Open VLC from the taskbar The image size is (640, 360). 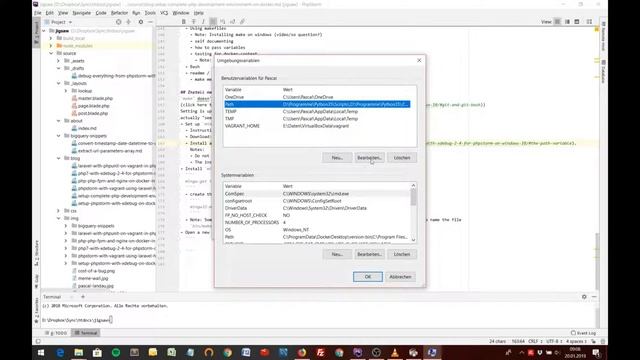click(395, 353)
